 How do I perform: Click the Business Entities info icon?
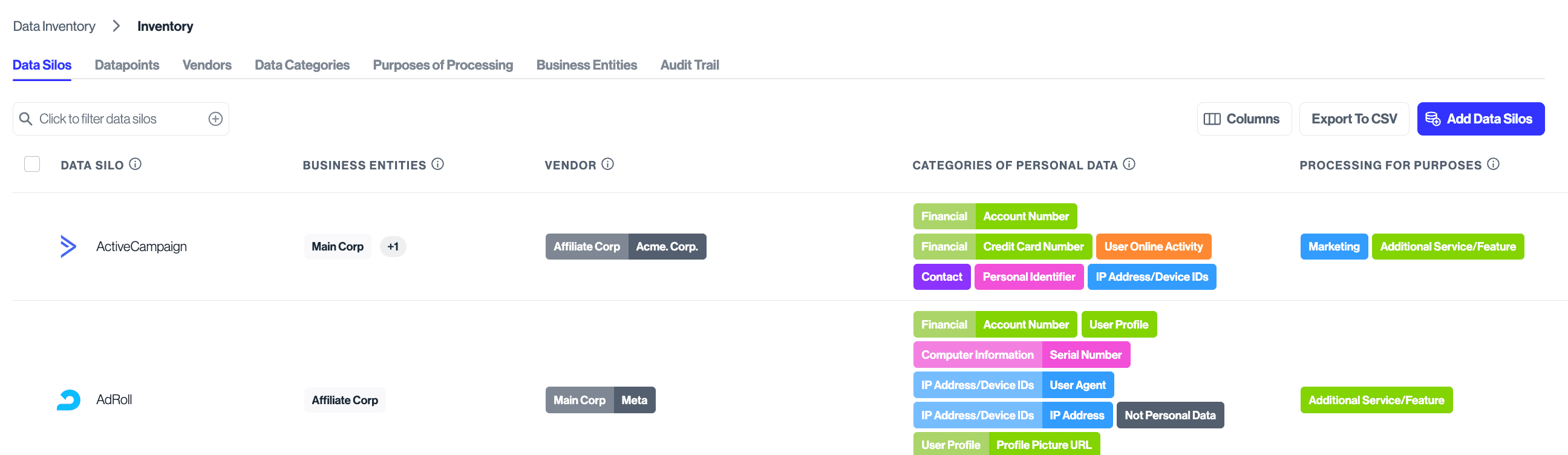[437, 165]
